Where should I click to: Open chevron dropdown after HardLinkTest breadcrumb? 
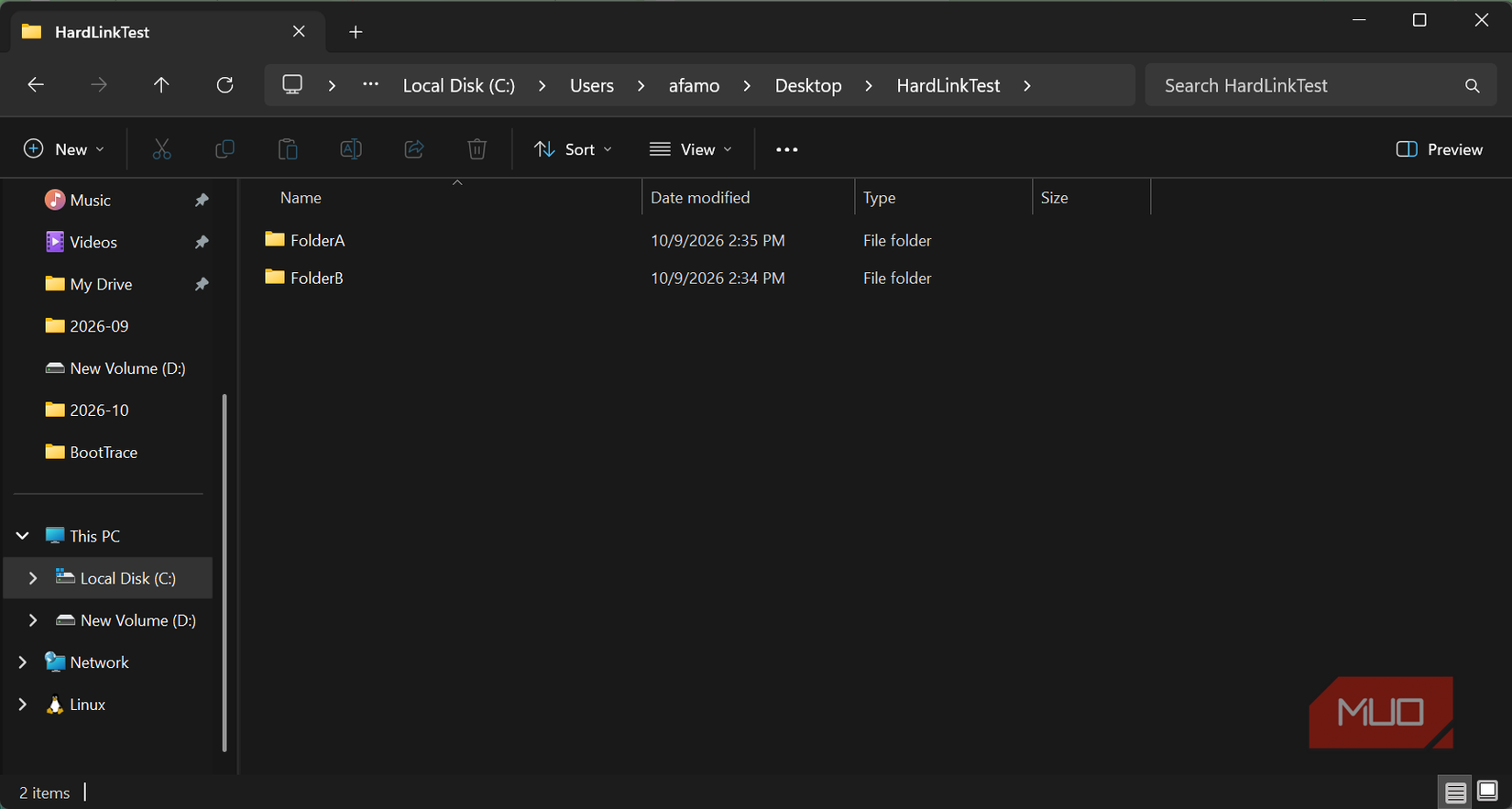coord(1027,85)
